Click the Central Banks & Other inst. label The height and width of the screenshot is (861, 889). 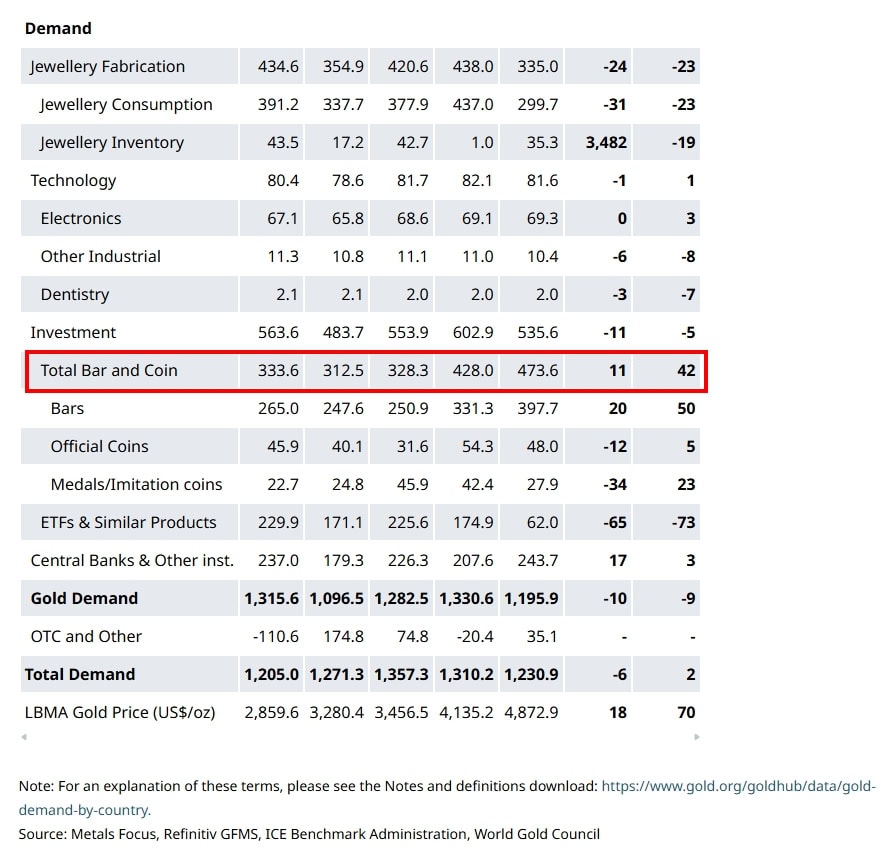[x=132, y=560]
